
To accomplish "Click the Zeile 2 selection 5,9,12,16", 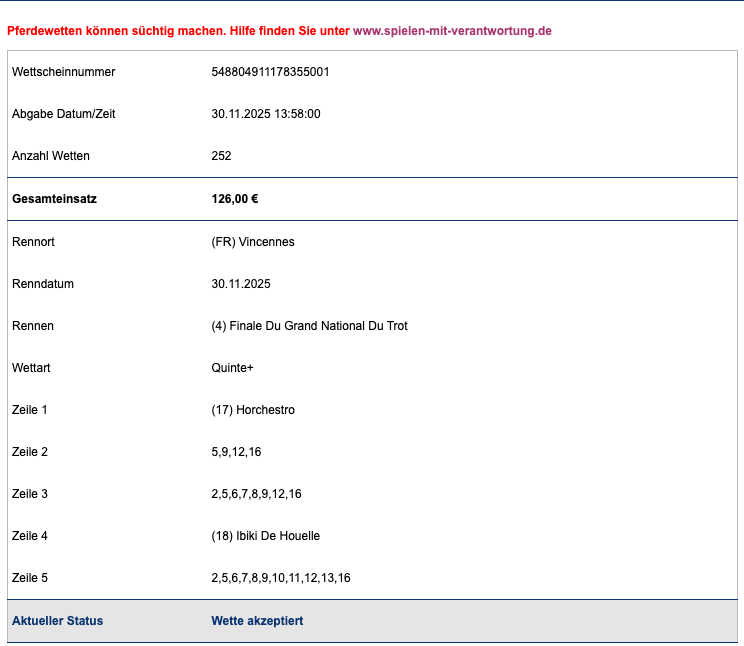I will (x=236, y=452).
